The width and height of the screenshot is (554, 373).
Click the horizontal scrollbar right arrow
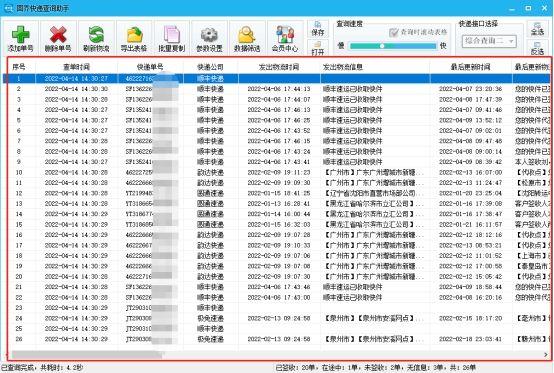[x=546, y=354]
